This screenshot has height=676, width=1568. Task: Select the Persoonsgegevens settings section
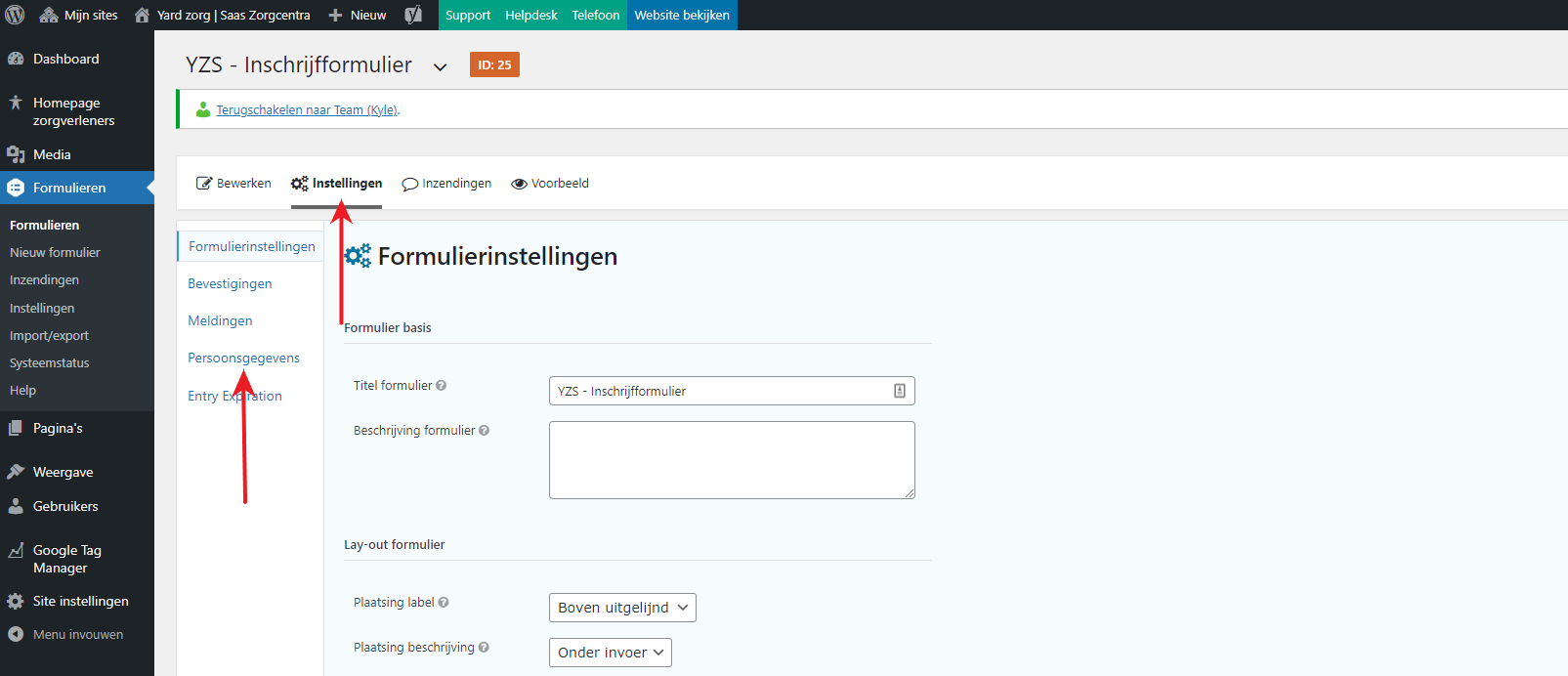(x=243, y=358)
